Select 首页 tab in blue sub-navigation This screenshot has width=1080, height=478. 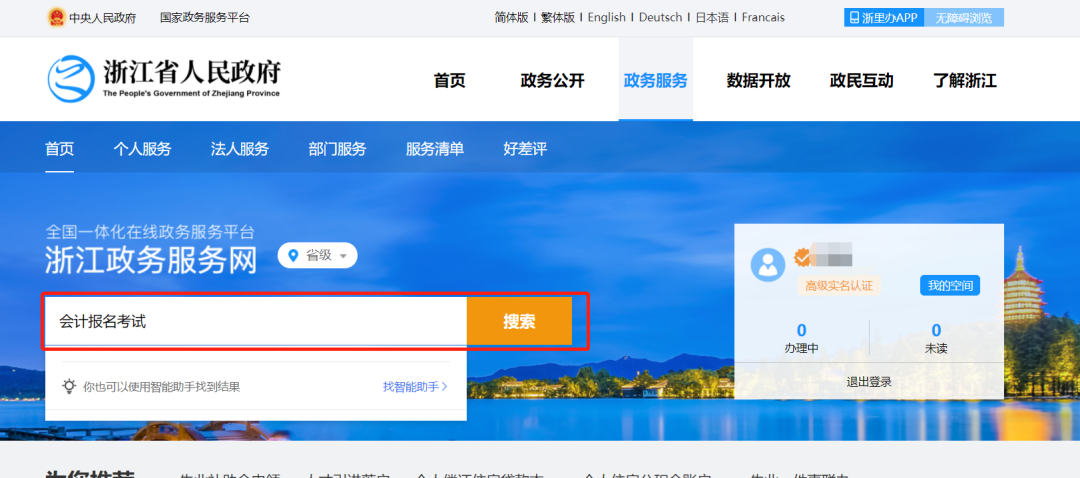[59, 149]
